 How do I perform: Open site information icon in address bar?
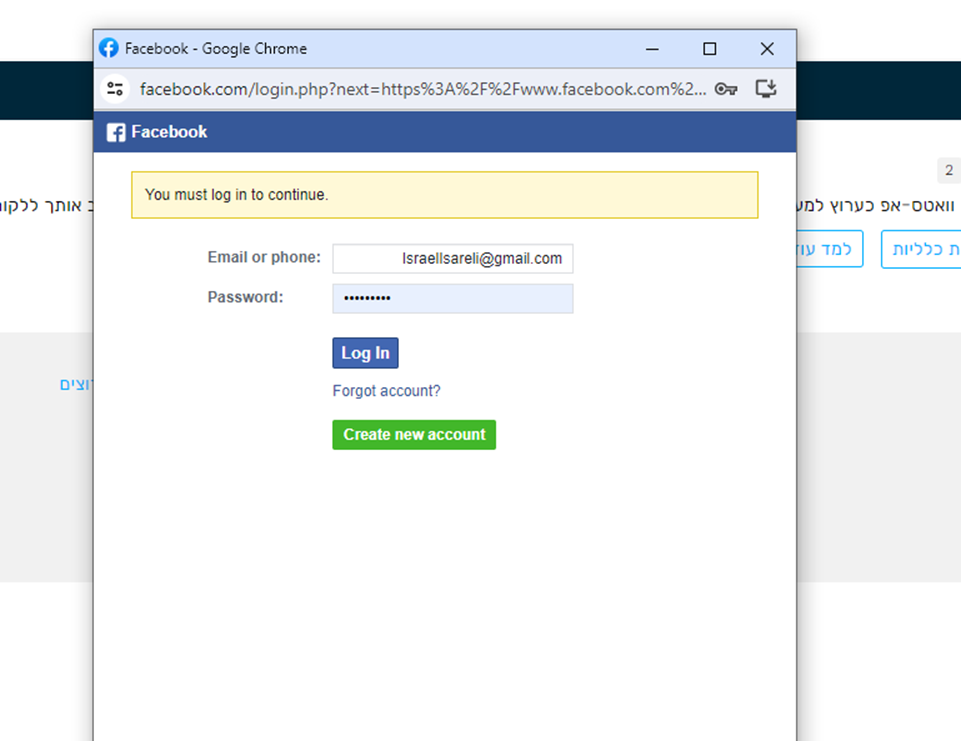tap(115, 89)
